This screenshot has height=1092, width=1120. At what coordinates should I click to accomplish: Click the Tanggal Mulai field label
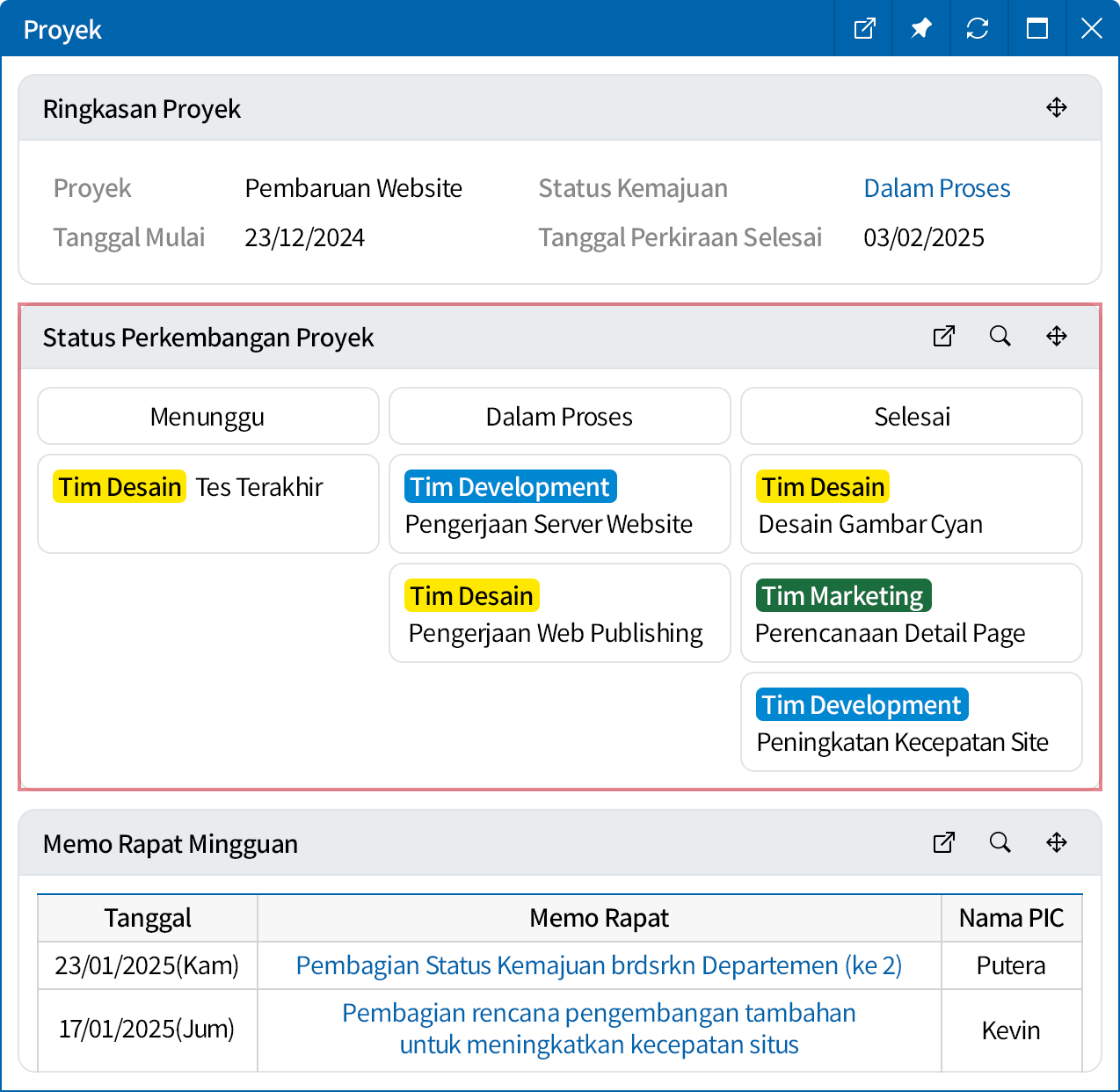coord(129,237)
